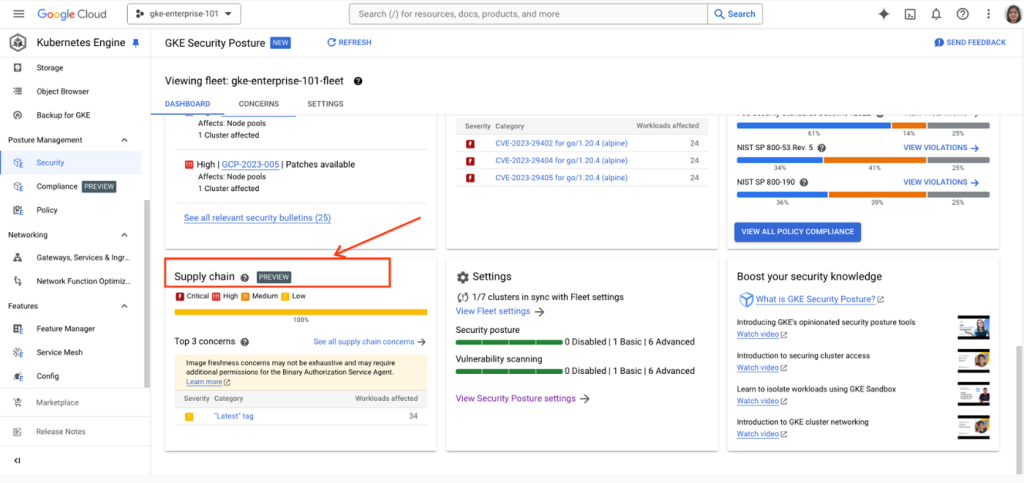Open the help question mark menu
1024x483 pixels.
coord(962,14)
